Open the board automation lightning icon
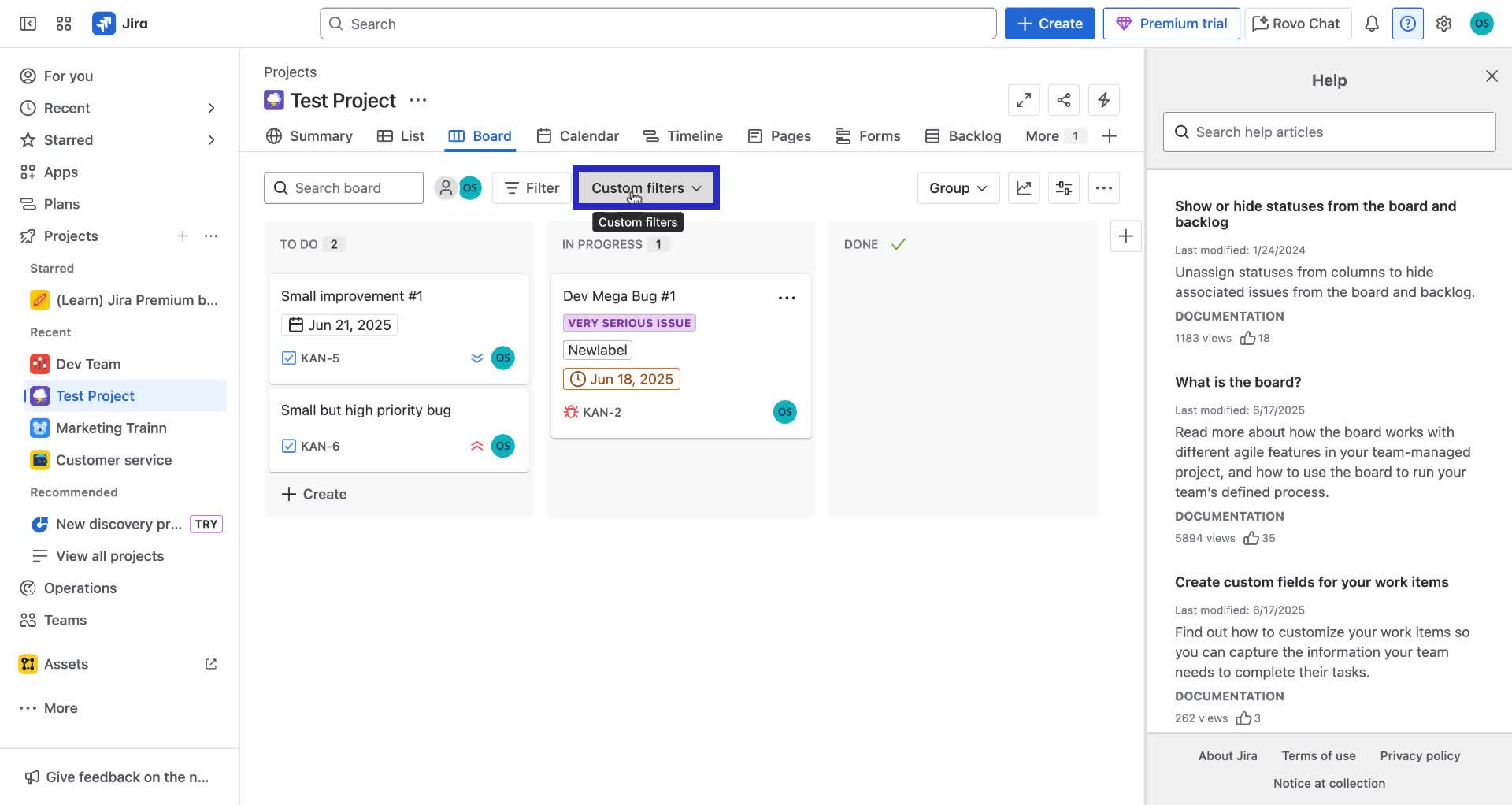The image size is (1512, 805). (1103, 100)
